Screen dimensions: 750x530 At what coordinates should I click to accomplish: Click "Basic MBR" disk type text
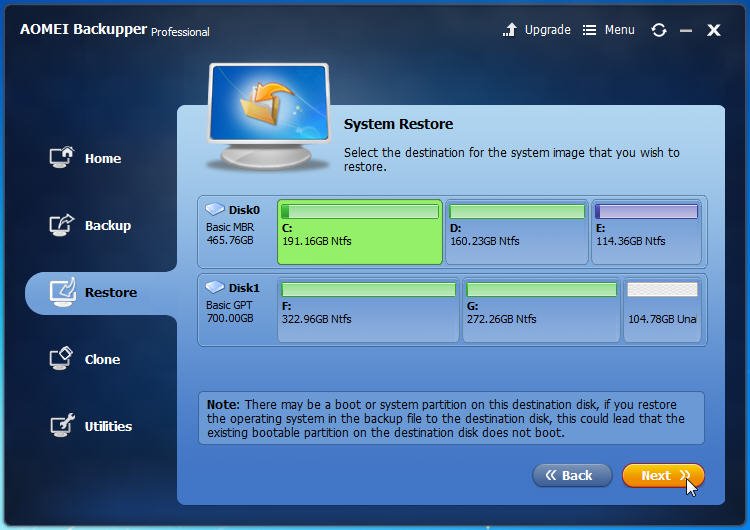click(230, 227)
